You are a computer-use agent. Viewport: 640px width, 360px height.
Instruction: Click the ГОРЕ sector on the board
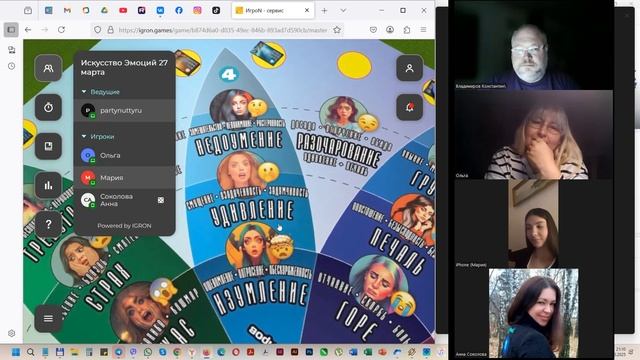[x=357, y=321]
